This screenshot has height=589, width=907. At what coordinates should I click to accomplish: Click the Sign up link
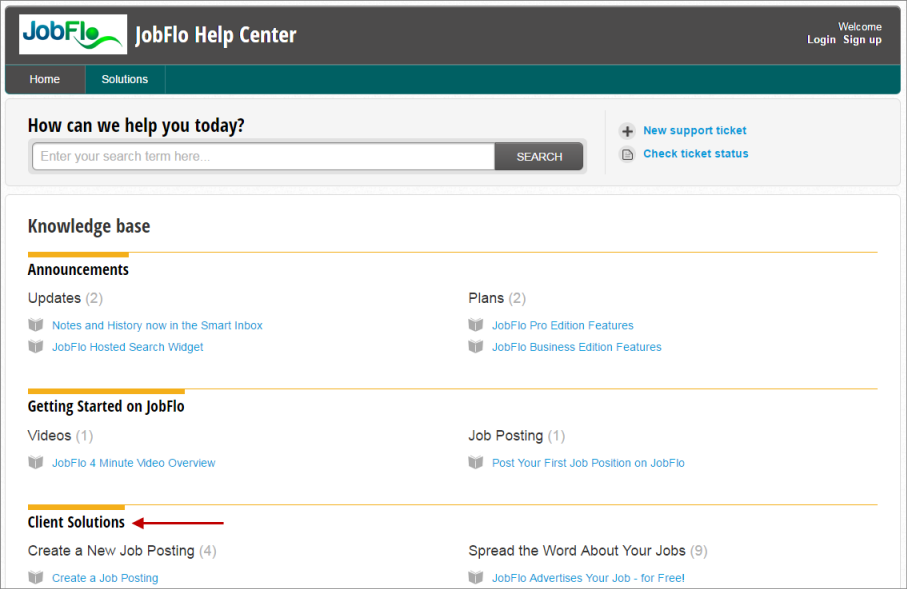(862, 40)
